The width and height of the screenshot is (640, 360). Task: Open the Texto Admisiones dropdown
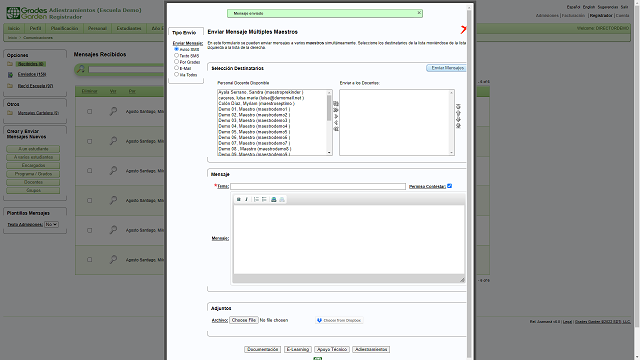tap(51, 224)
